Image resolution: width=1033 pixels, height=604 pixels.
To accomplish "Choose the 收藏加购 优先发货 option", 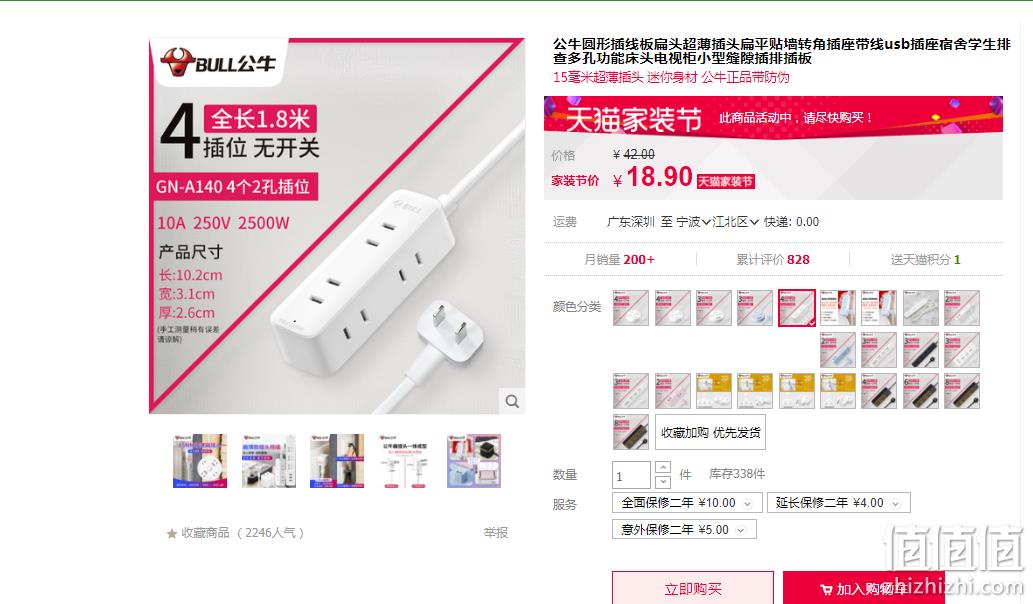I will [x=710, y=432].
